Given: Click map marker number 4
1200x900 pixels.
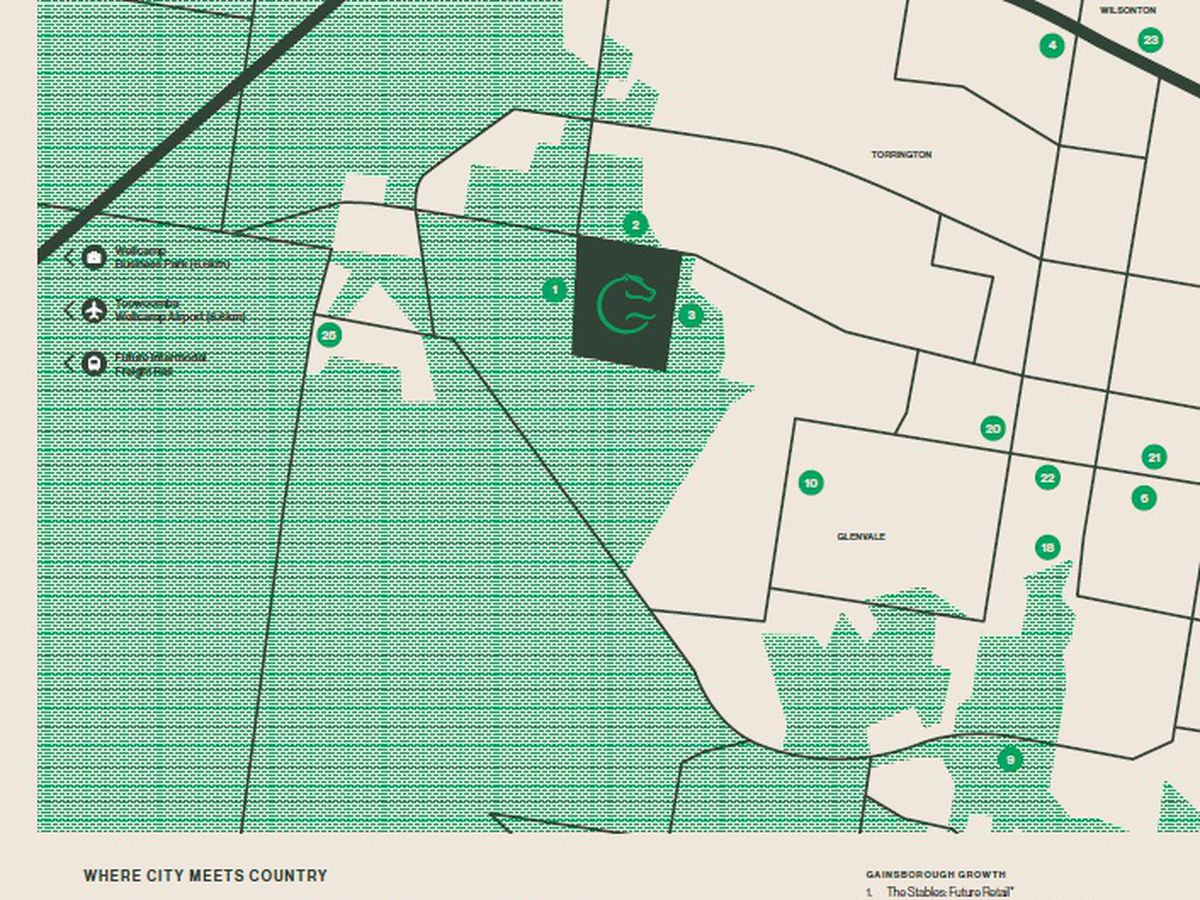Looking at the screenshot, I should click(x=1051, y=45).
